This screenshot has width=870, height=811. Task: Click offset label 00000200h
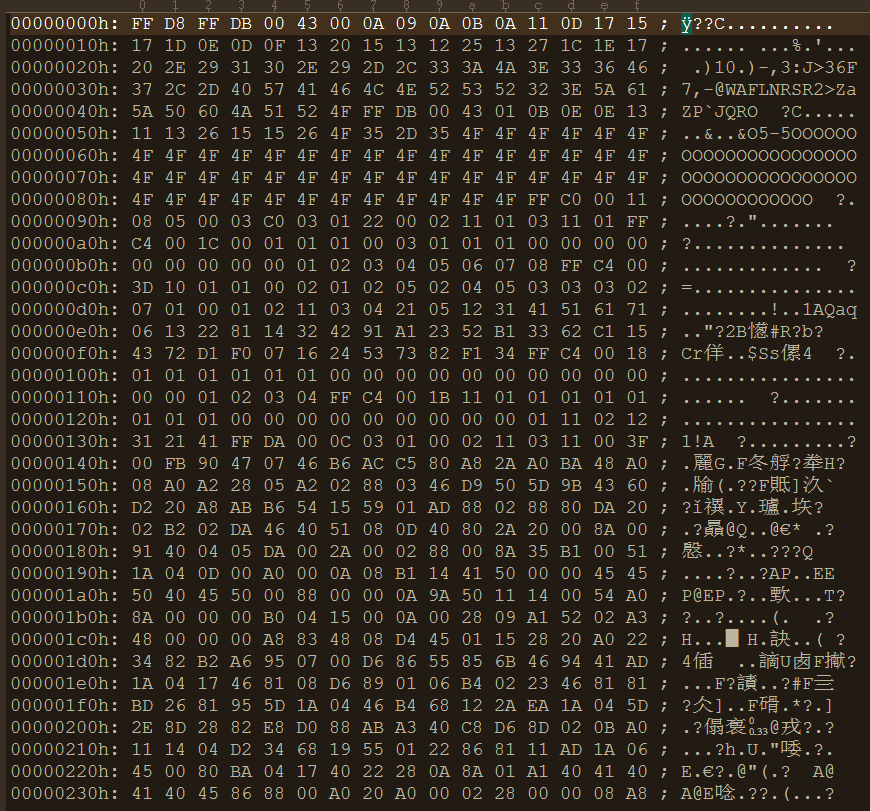pos(59,728)
